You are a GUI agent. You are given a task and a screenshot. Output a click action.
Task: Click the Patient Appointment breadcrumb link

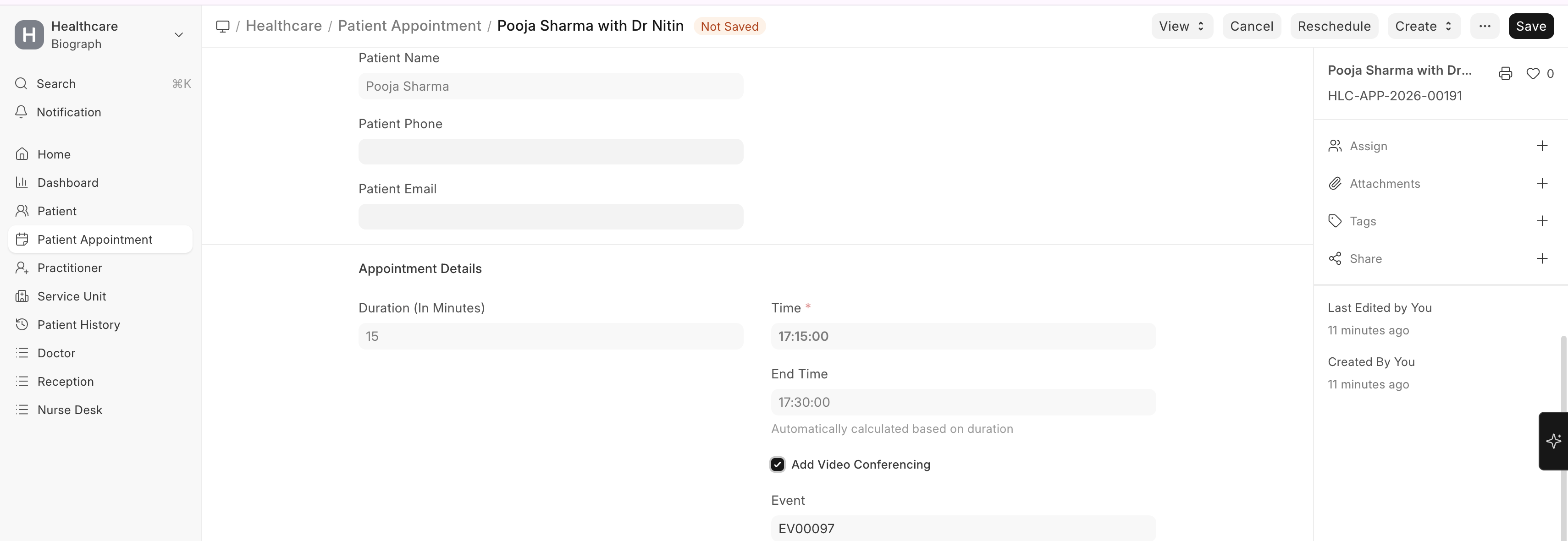pos(409,26)
